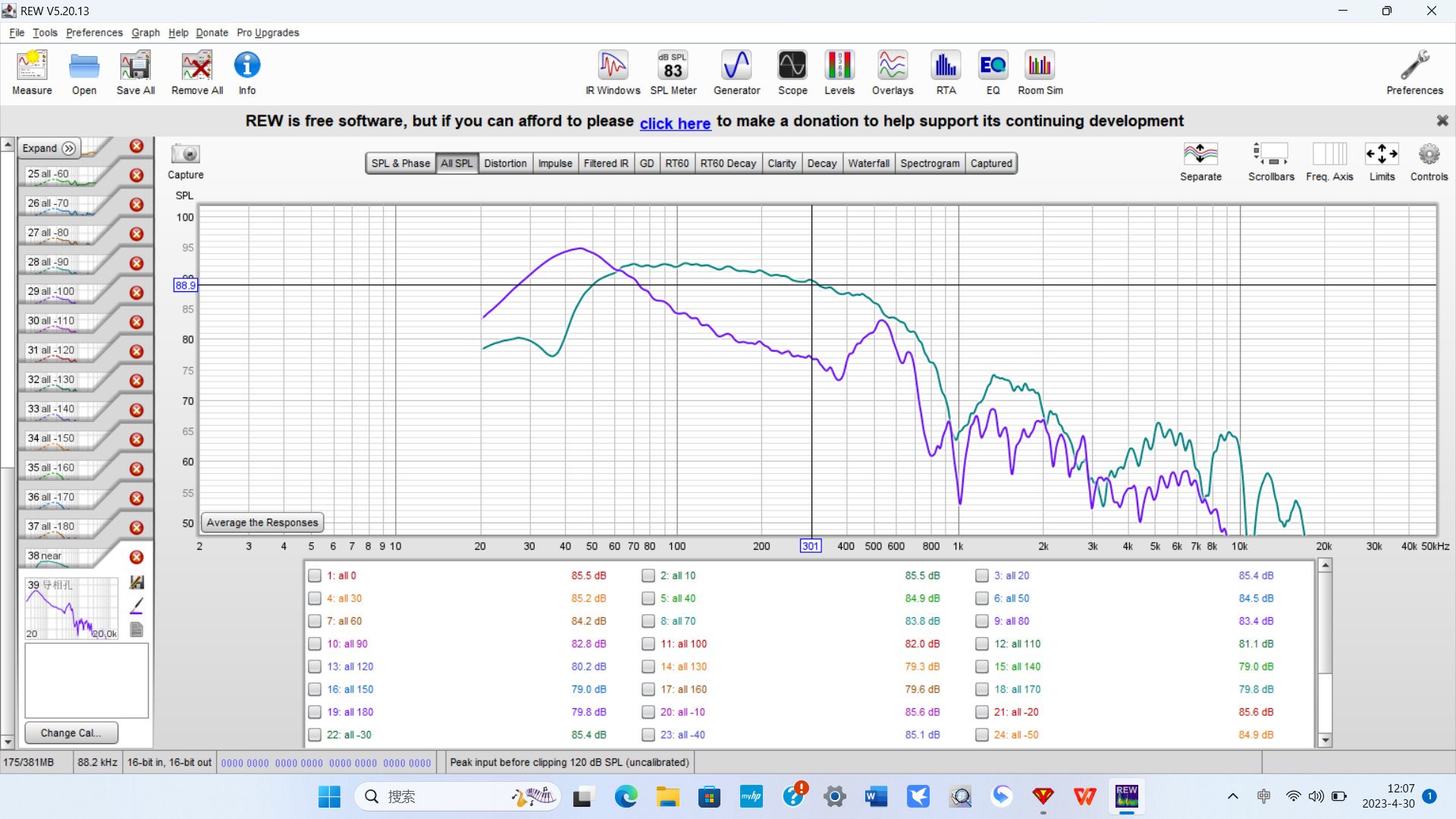The width and height of the screenshot is (1456, 819).
Task: Open IR Windows tool
Action: (613, 73)
